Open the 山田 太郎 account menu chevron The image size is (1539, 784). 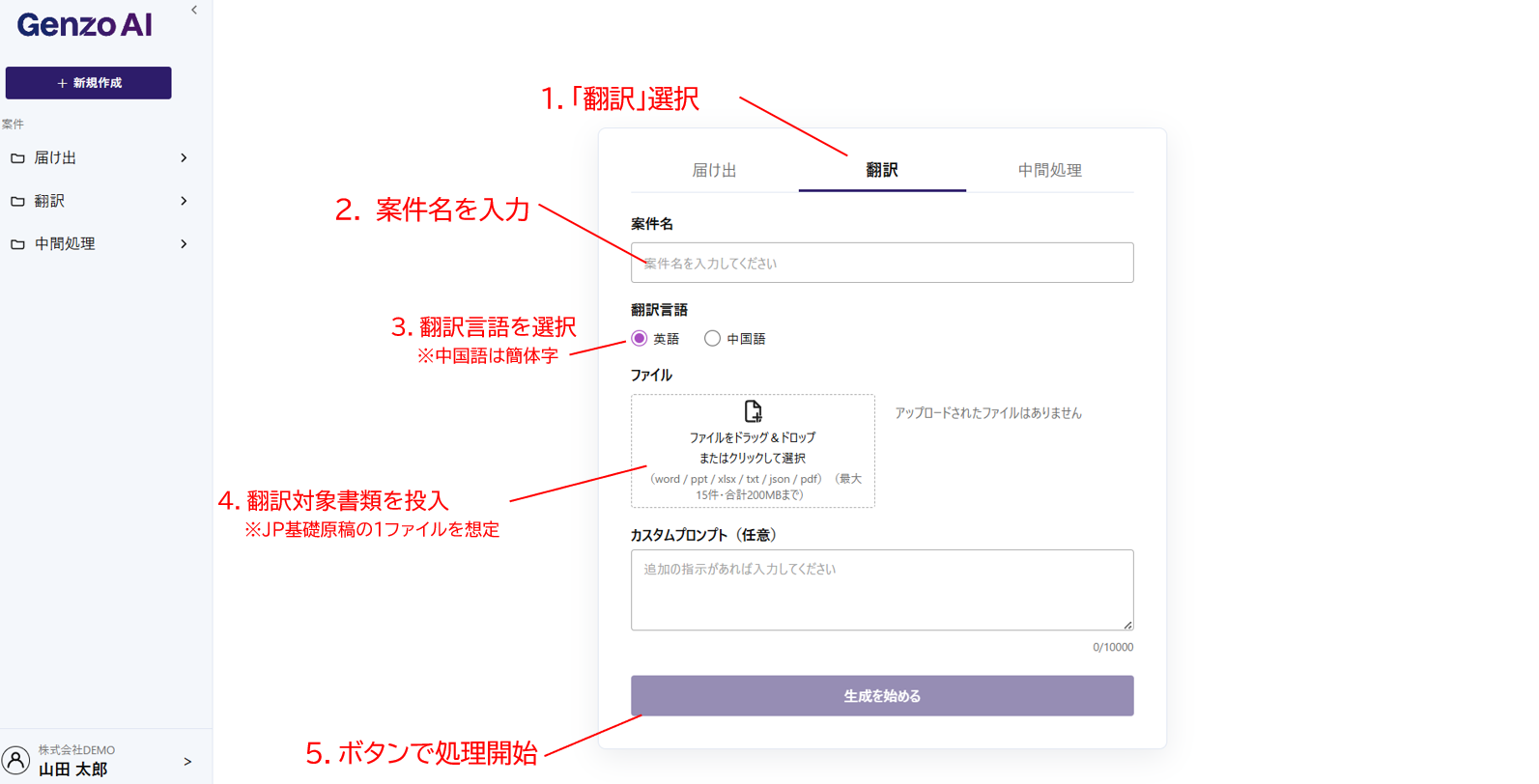point(187,762)
